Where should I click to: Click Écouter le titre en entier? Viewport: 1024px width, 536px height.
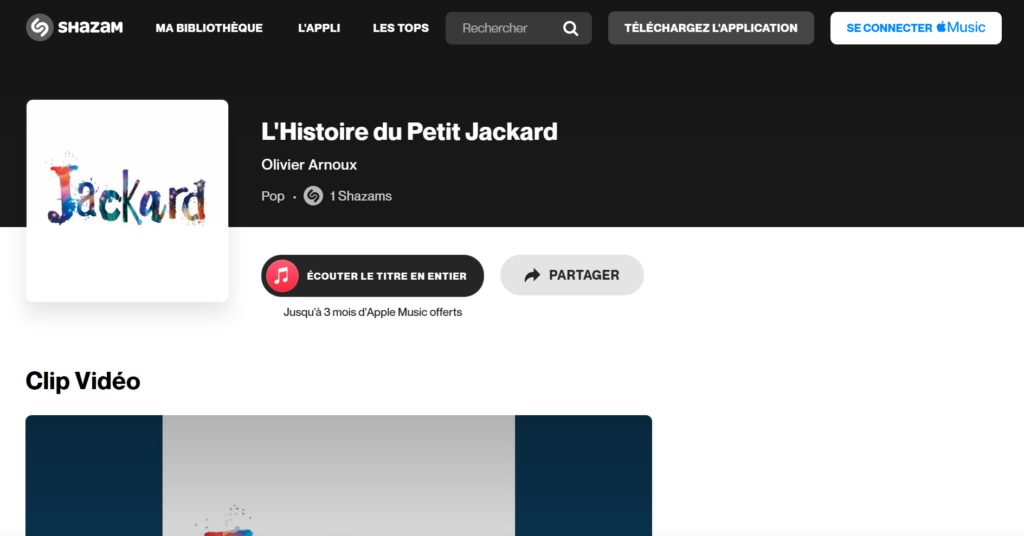coord(372,276)
